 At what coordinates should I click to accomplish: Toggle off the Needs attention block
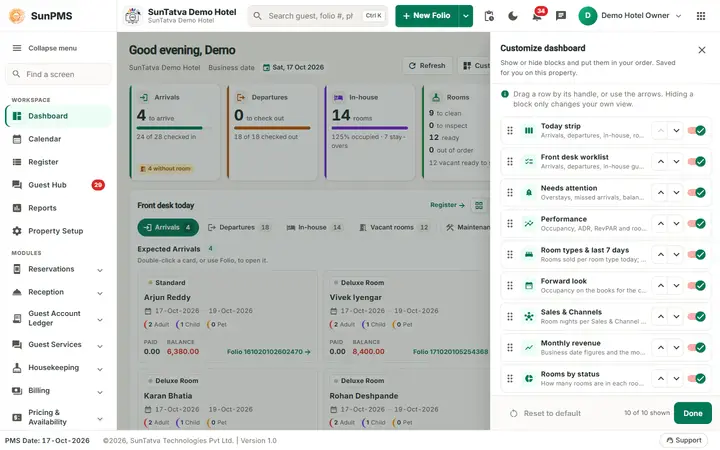tap(697, 192)
